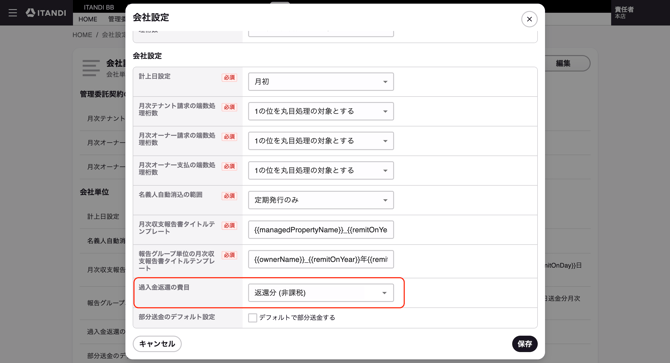The image size is (670, 363).
Task: Click the list icon beside background 会社 title
Action: click(91, 68)
